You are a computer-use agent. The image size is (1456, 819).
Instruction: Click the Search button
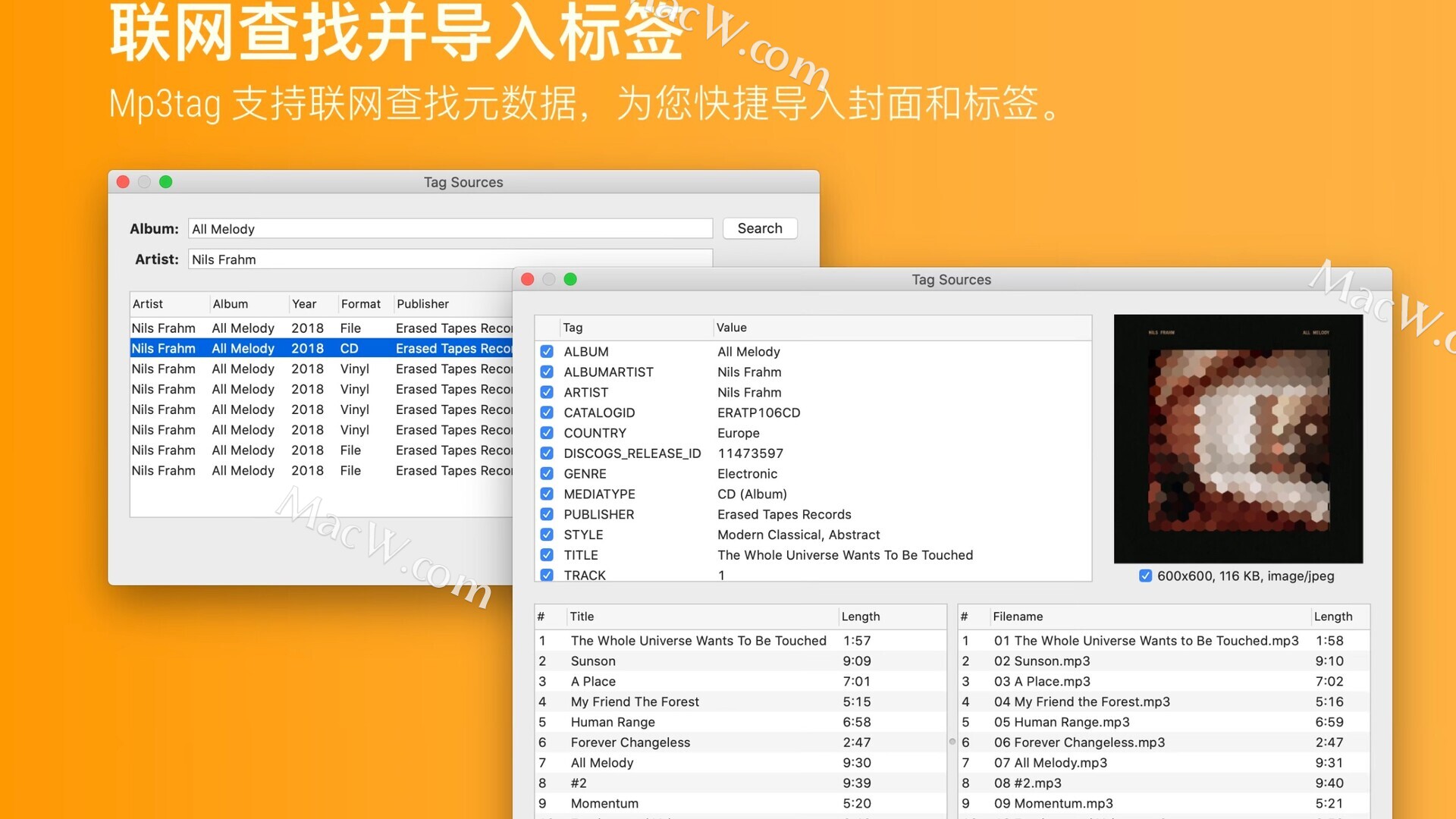click(x=760, y=228)
